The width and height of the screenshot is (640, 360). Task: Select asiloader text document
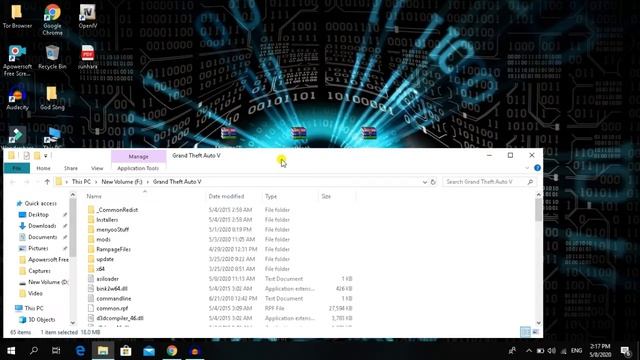click(107, 279)
